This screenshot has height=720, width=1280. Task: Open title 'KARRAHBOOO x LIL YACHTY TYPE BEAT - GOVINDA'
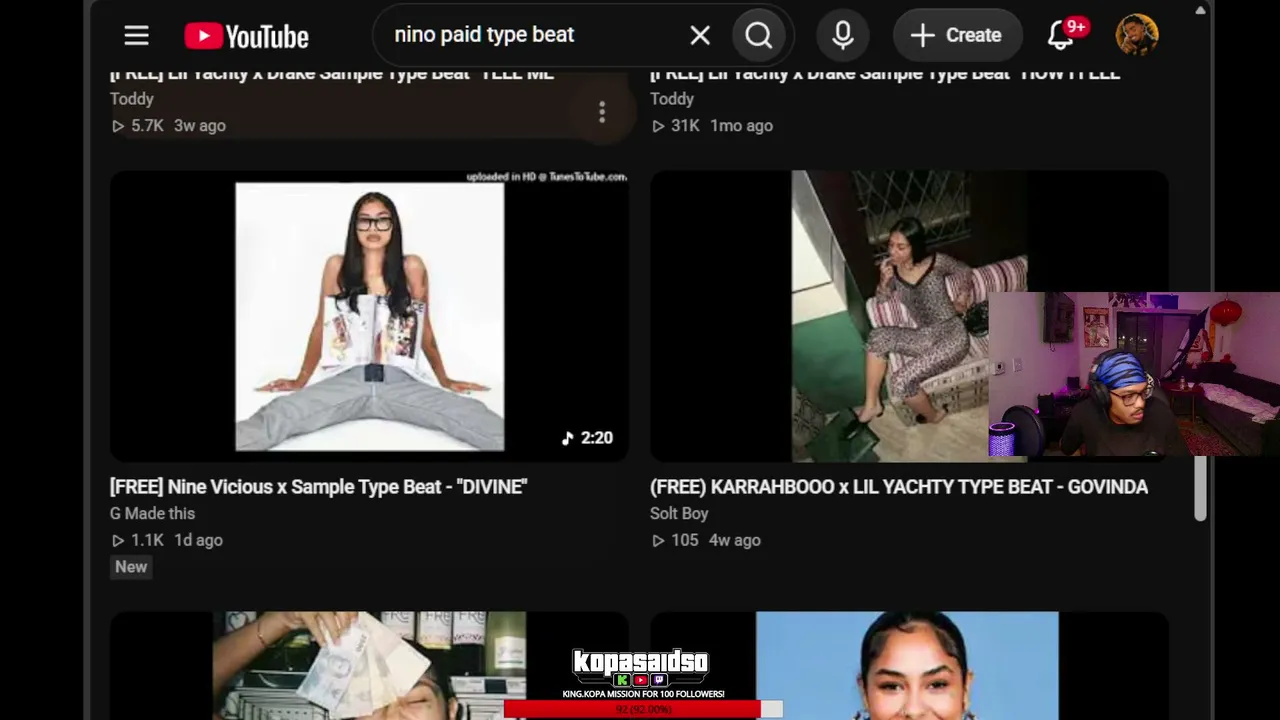click(899, 487)
